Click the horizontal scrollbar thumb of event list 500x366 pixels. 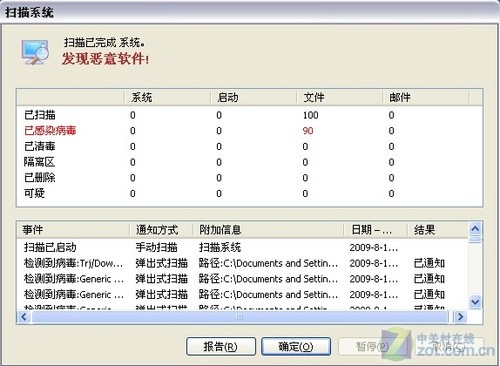[x=240, y=317]
